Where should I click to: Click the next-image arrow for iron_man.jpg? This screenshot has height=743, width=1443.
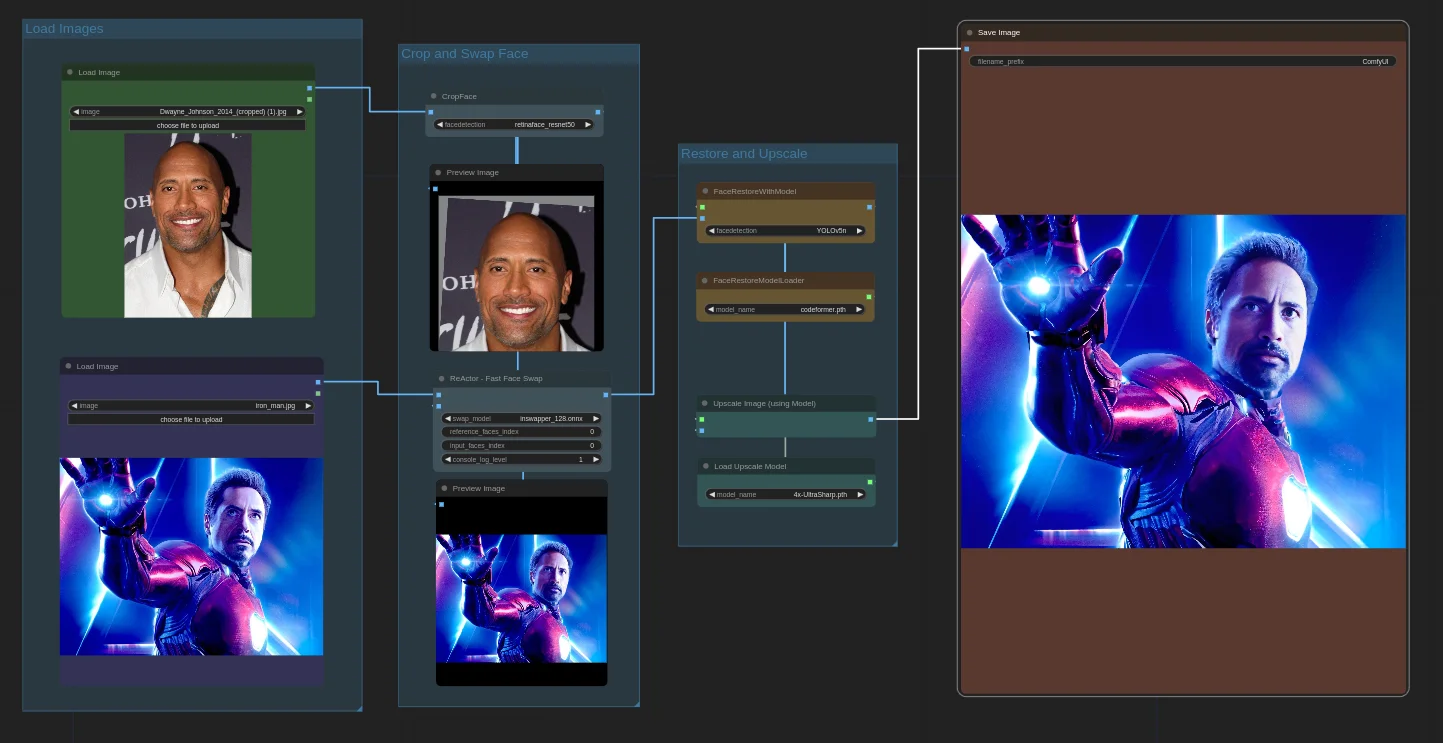click(x=307, y=406)
